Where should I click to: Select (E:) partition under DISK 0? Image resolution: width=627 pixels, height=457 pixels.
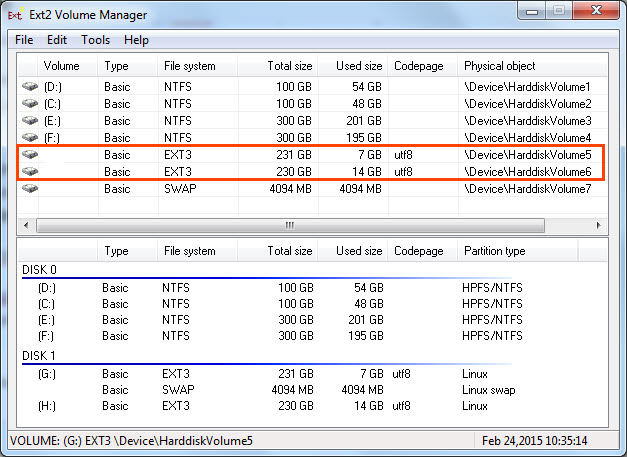(x=46, y=319)
